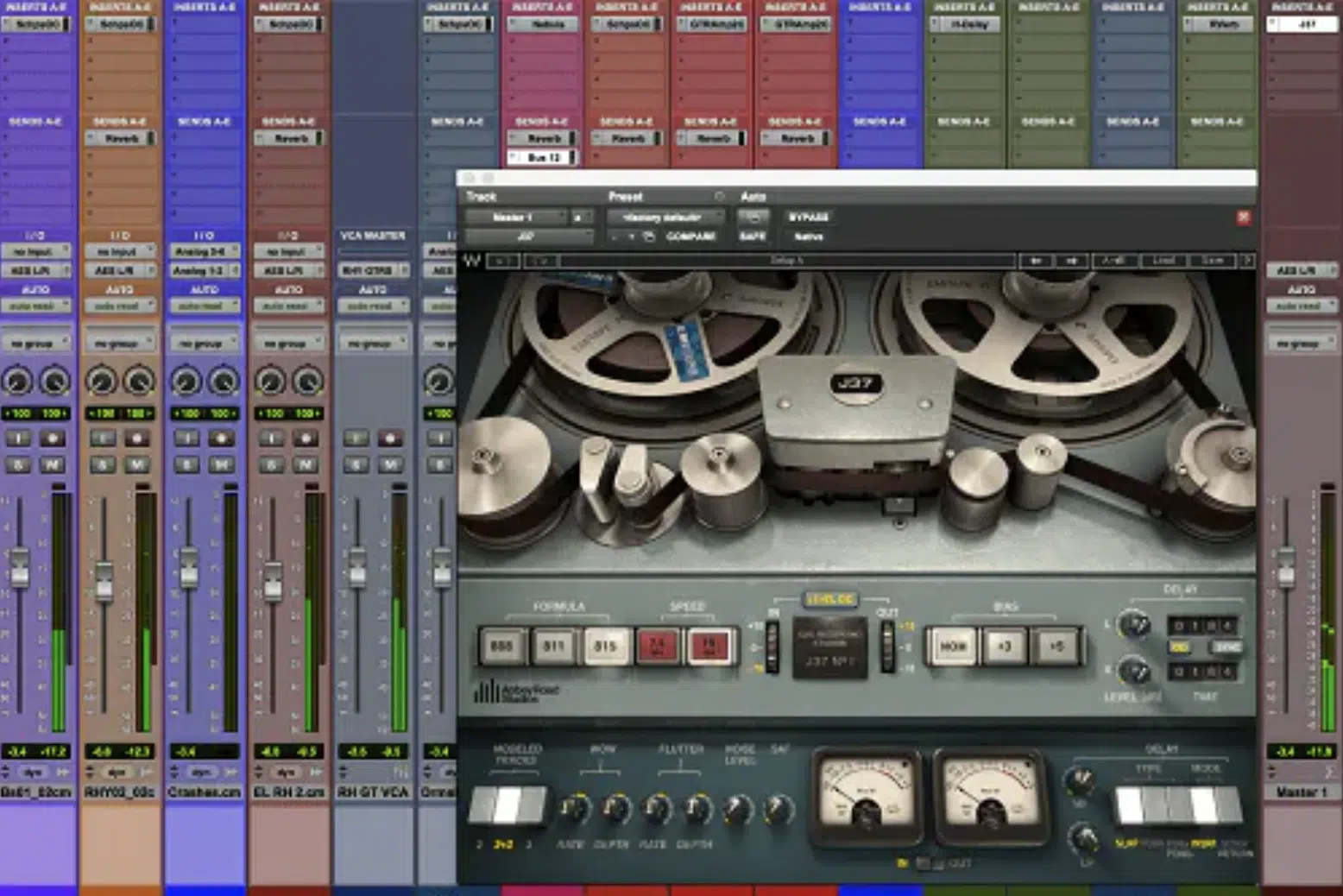Adjust the Wow Rate knob
Screen dimensions: 1343x896
coord(573,809)
